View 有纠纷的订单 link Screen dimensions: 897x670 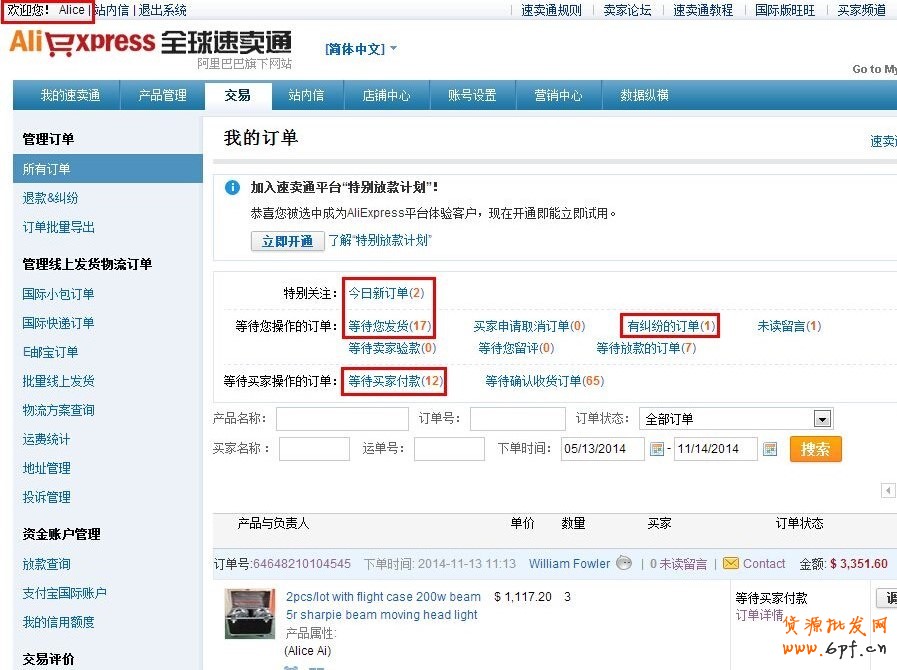(x=670, y=326)
